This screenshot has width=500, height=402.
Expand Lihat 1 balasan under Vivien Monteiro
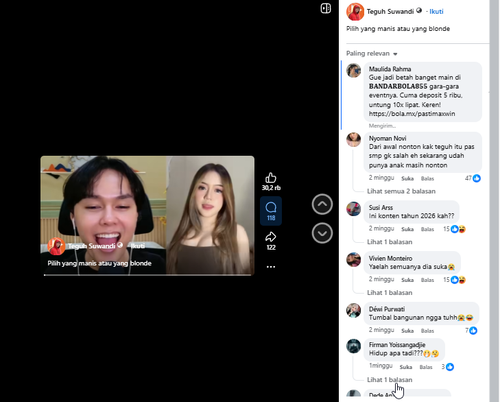pyautogui.click(x=389, y=293)
